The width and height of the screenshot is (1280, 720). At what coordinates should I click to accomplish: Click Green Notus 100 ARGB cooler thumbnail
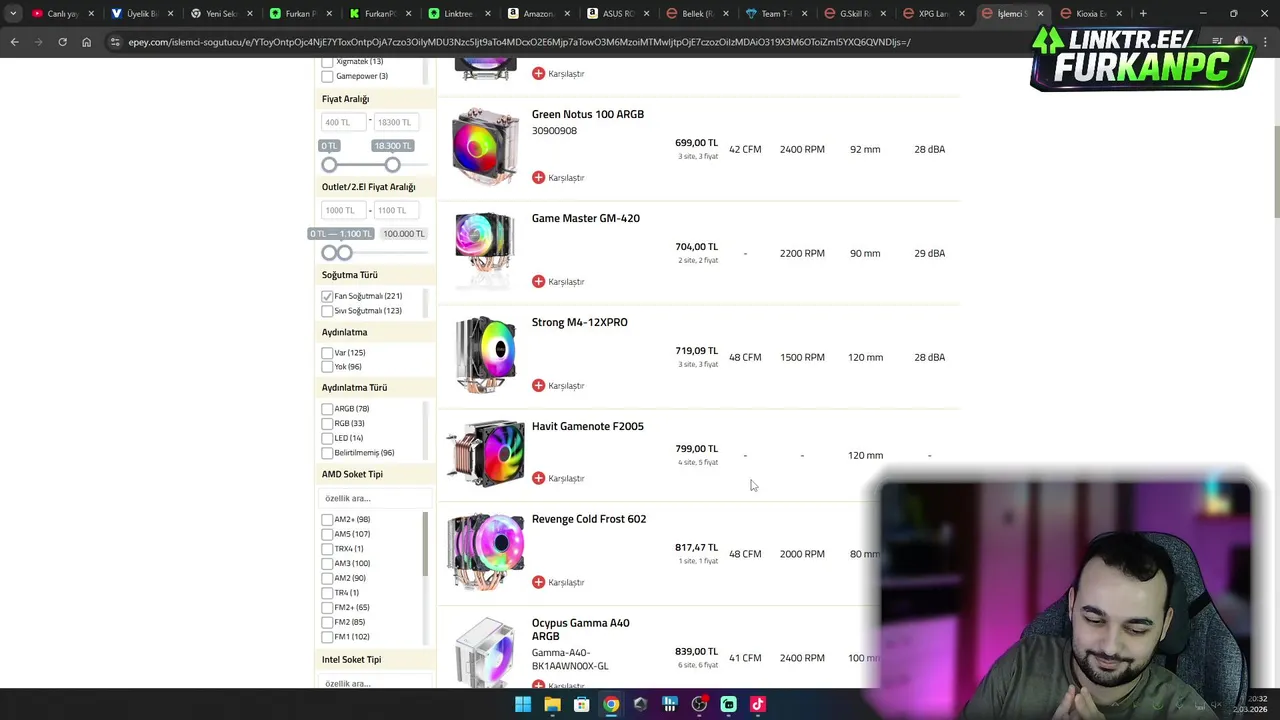(x=485, y=147)
